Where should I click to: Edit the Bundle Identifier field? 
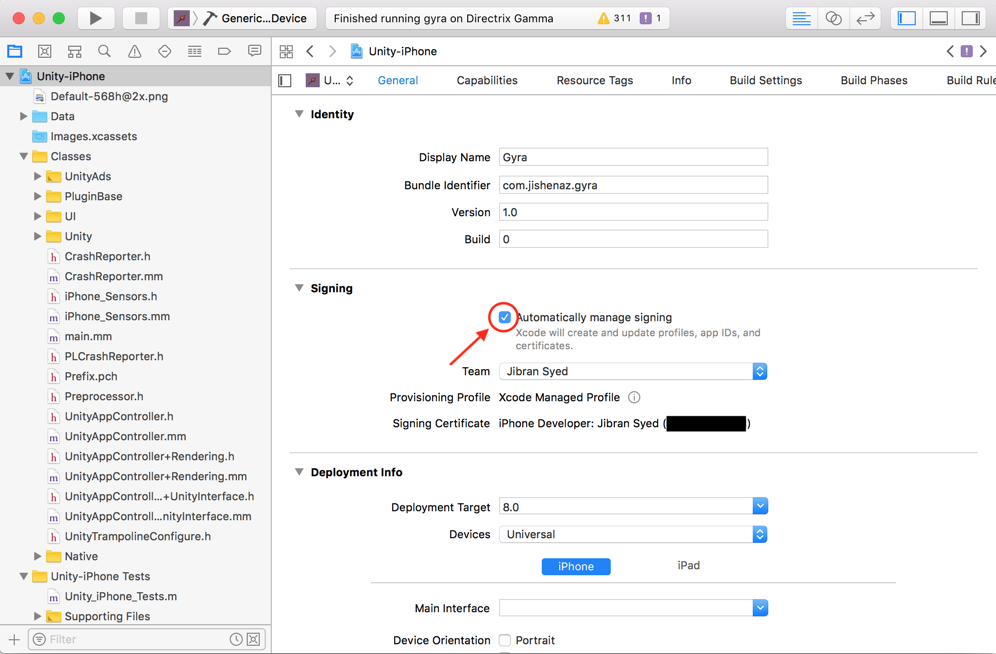point(633,185)
